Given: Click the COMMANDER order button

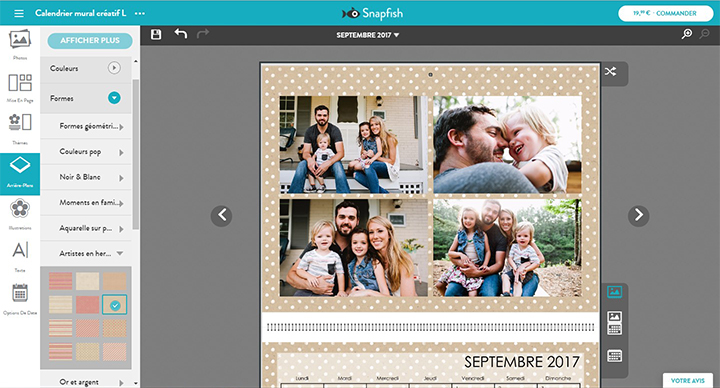Looking at the screenshot, I should tap(665, 13).
